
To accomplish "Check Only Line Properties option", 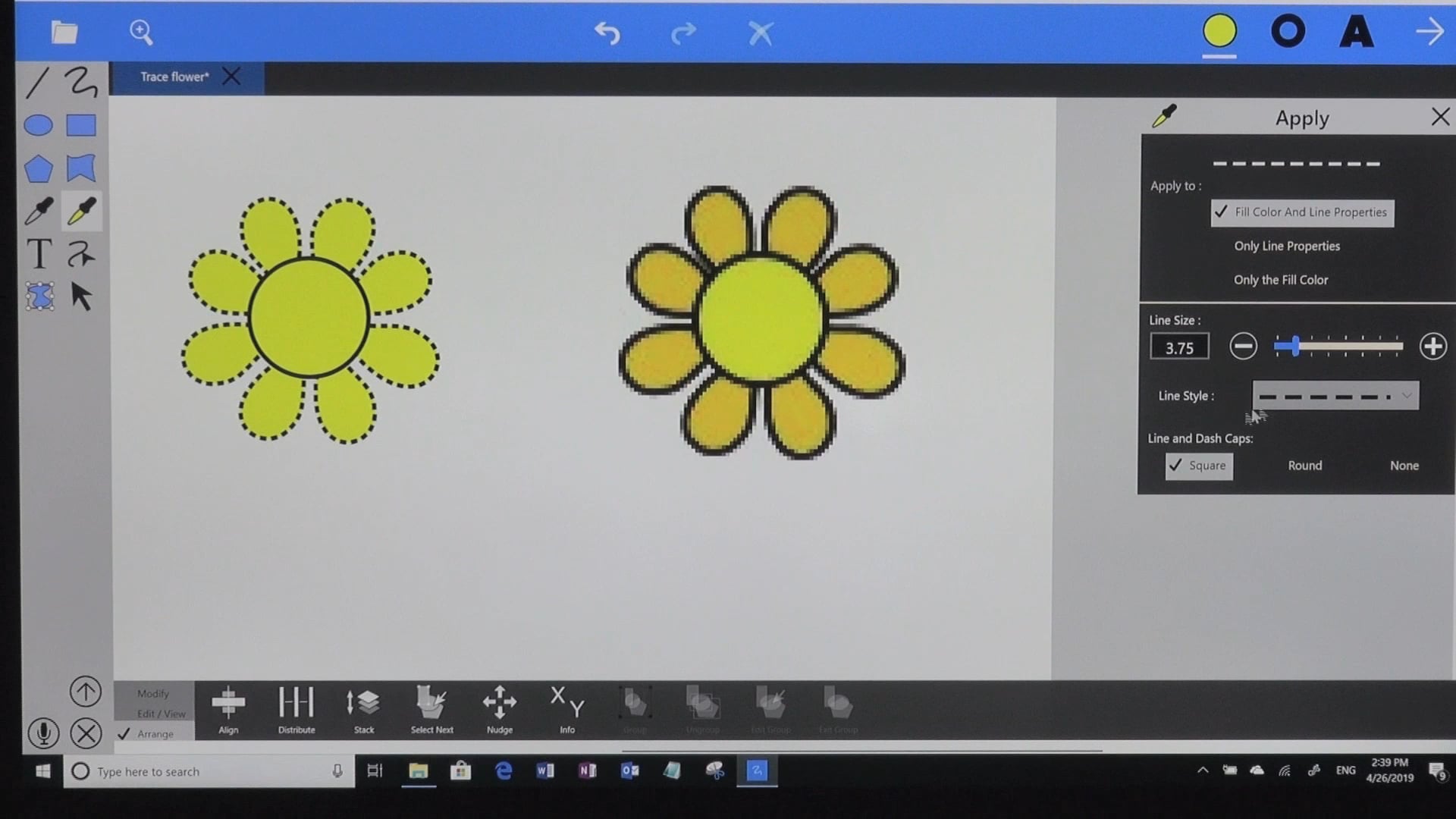I will 1286,246.
